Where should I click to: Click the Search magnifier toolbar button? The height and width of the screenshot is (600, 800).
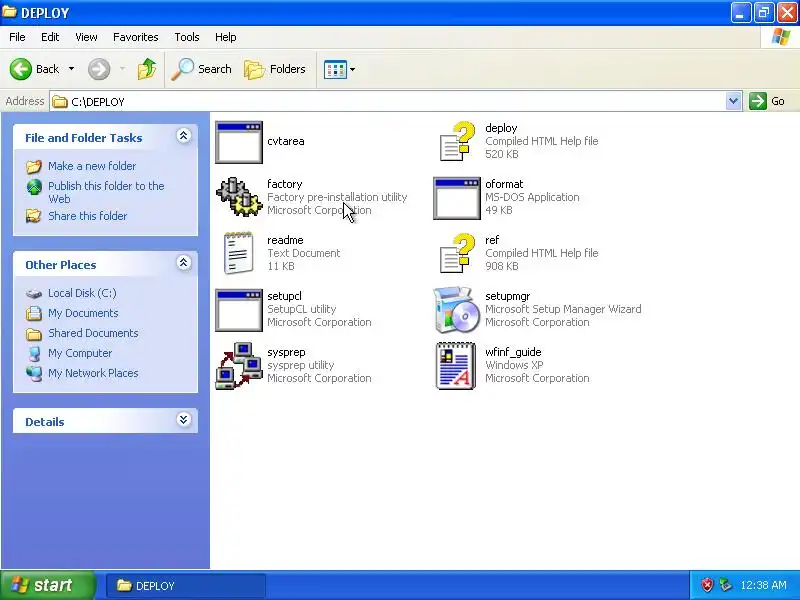202,69
